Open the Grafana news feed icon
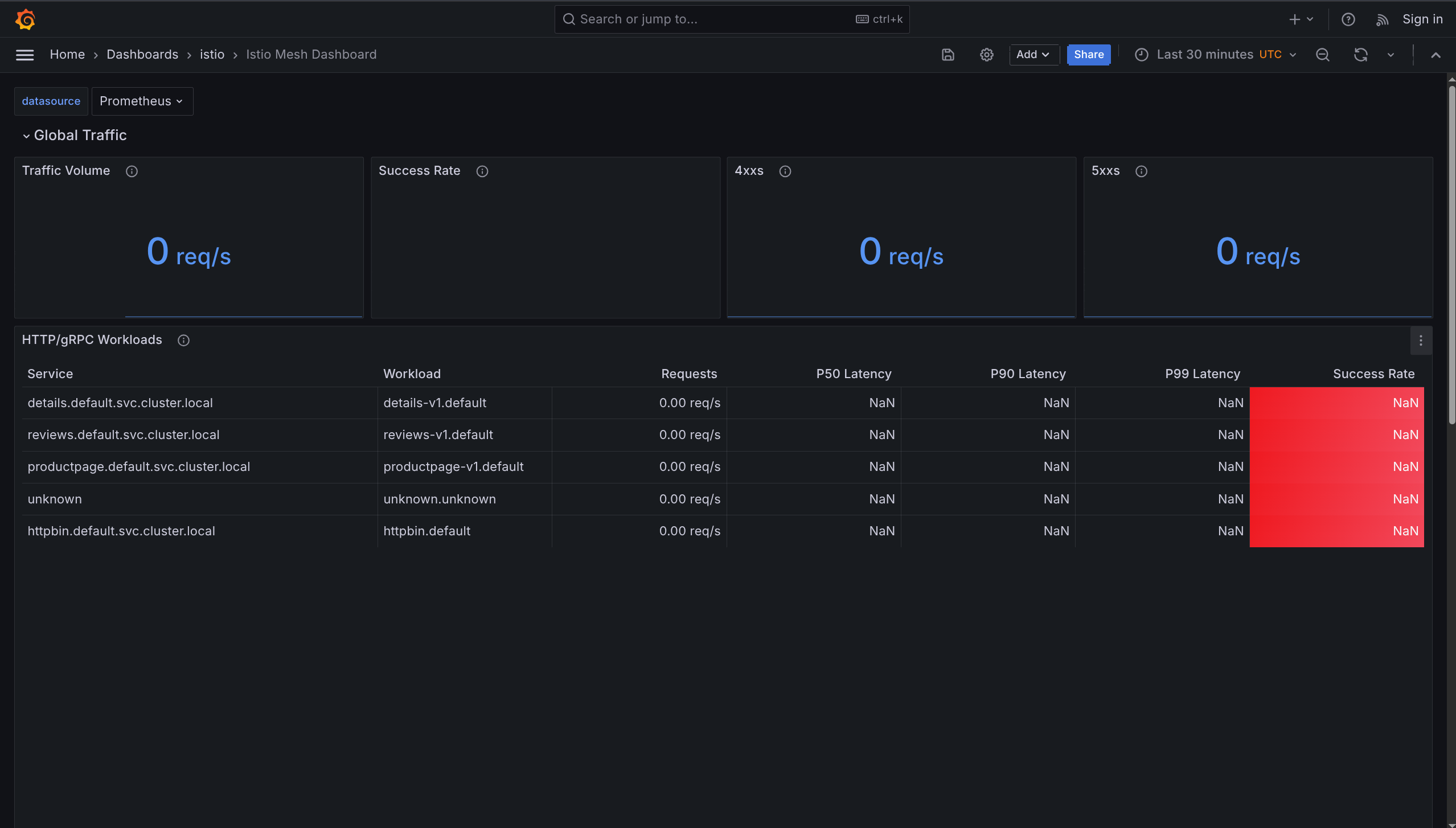The height and width of the screenshot is (828, 1456). pos(1383,19)
